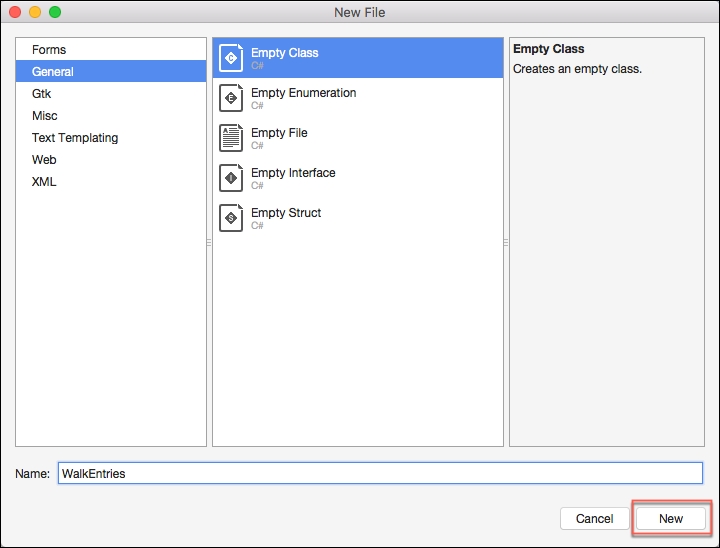Open the Misc category

pyautogui.click(x=45, y=116)
